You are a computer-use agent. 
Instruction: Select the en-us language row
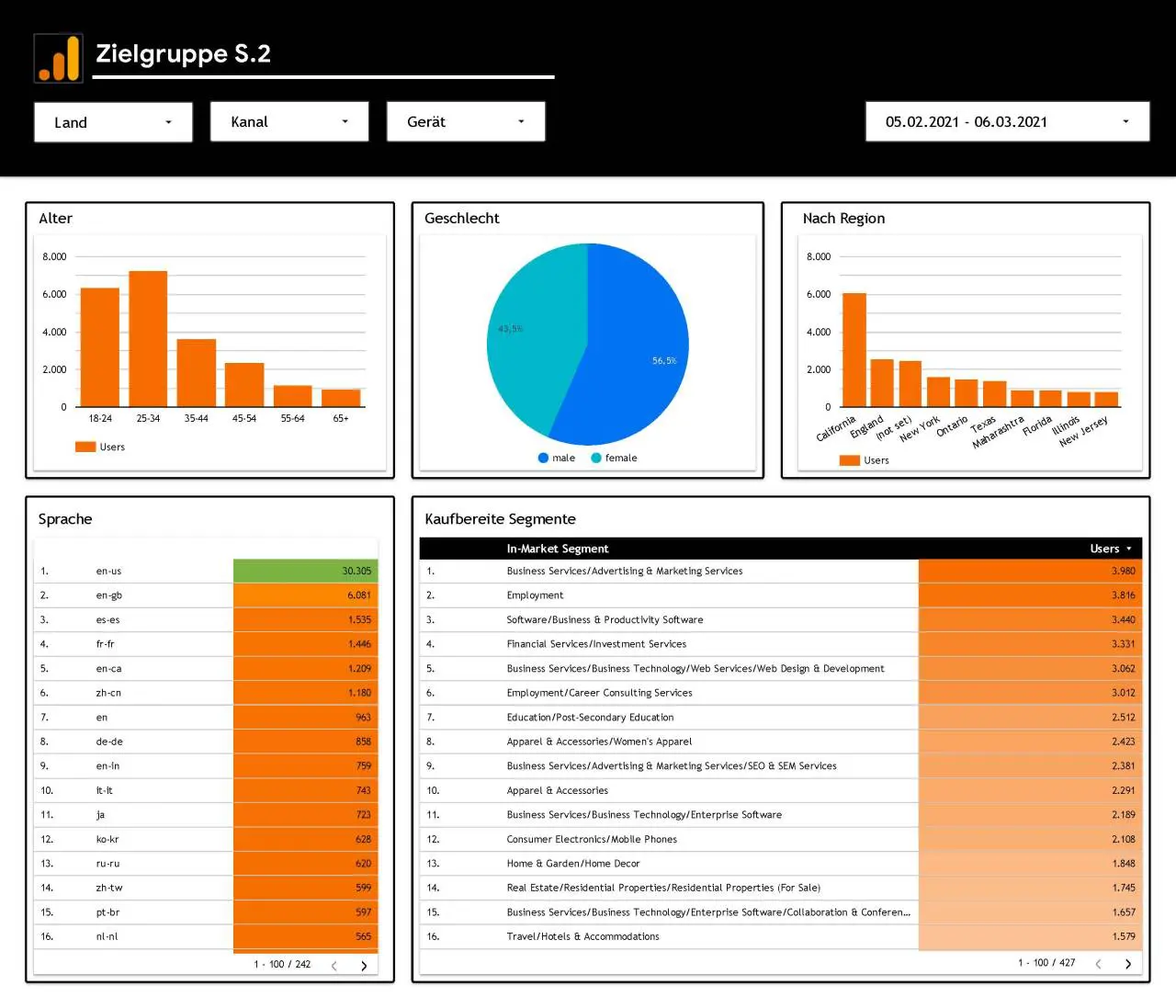206,571
